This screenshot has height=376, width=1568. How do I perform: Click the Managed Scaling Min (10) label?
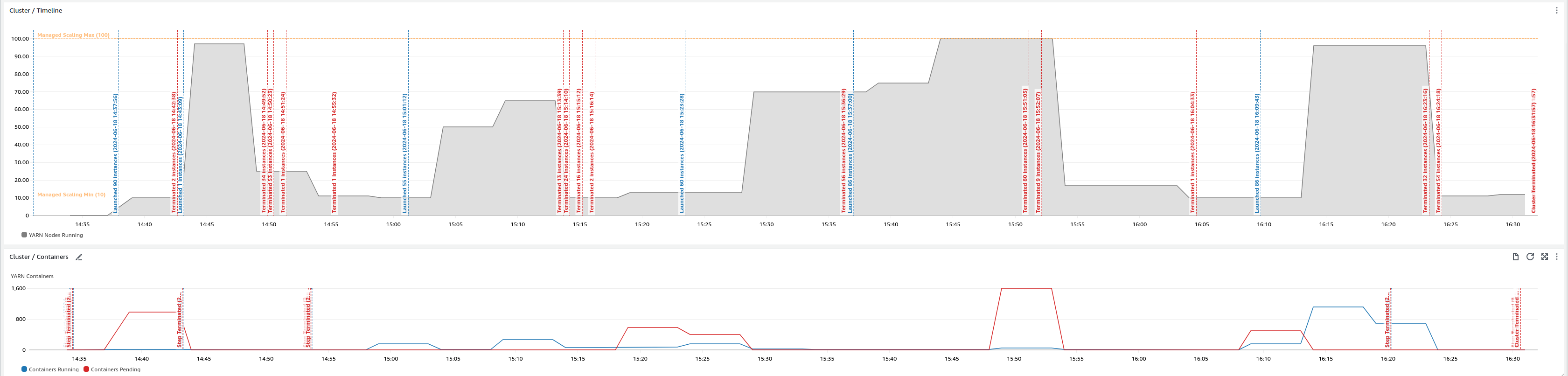point(71,195)
